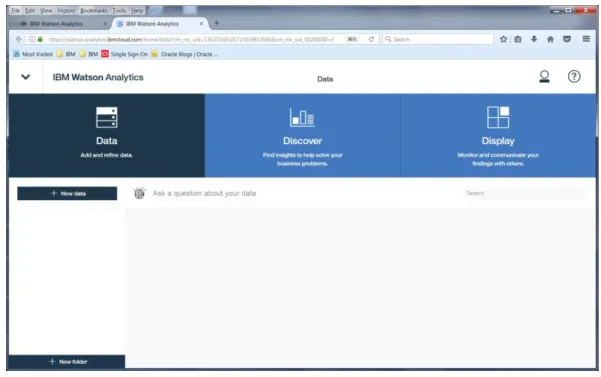The image size is (601, 377).
Task: Click the browser back arrow
Action: [x=18, y=39]
